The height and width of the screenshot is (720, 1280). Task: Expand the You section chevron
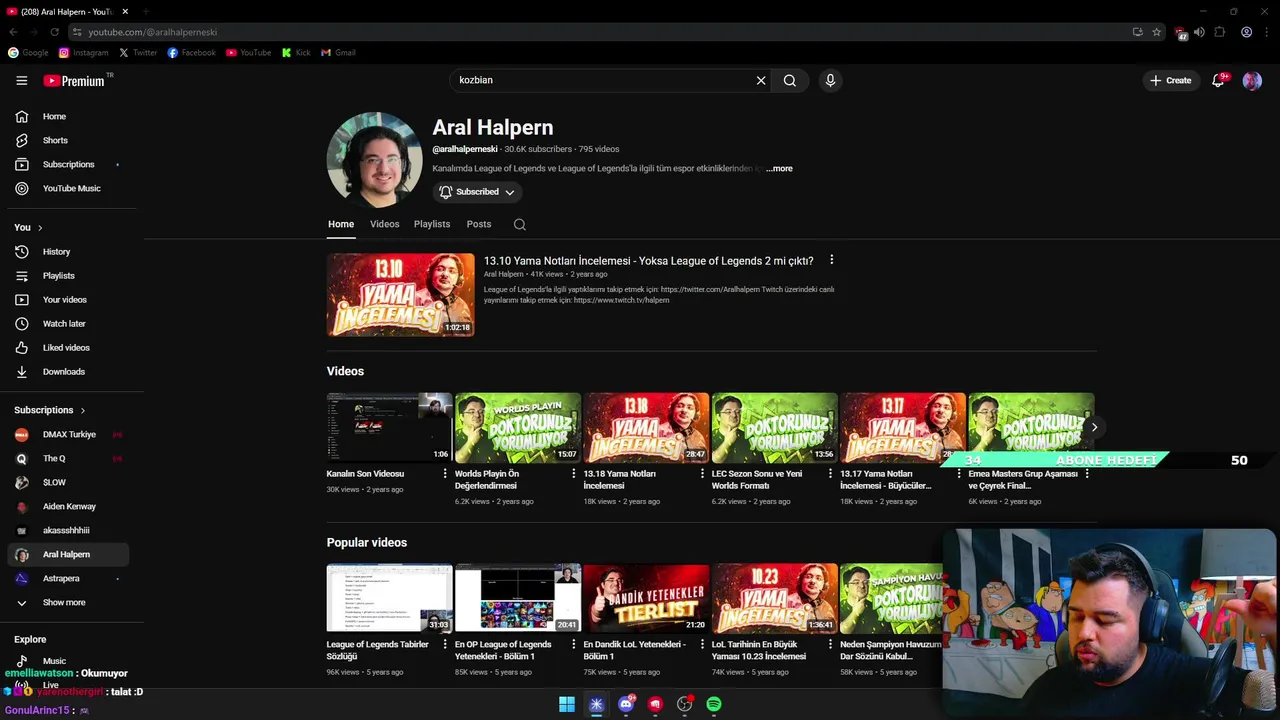[40, 228]
